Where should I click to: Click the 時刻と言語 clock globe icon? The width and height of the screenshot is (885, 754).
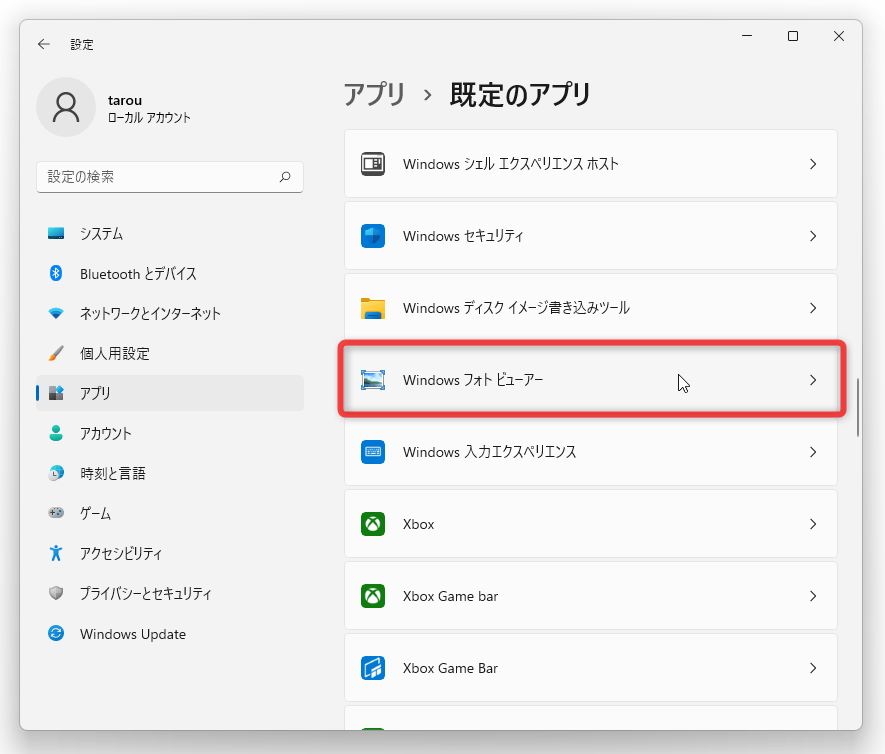(x=56, y=473)
